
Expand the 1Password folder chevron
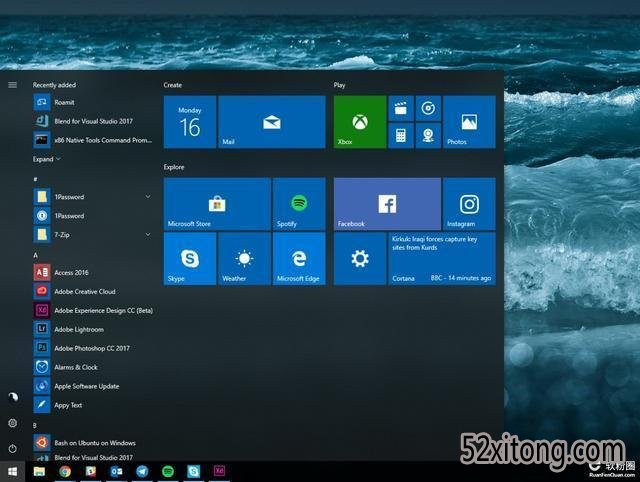point(148,197)
